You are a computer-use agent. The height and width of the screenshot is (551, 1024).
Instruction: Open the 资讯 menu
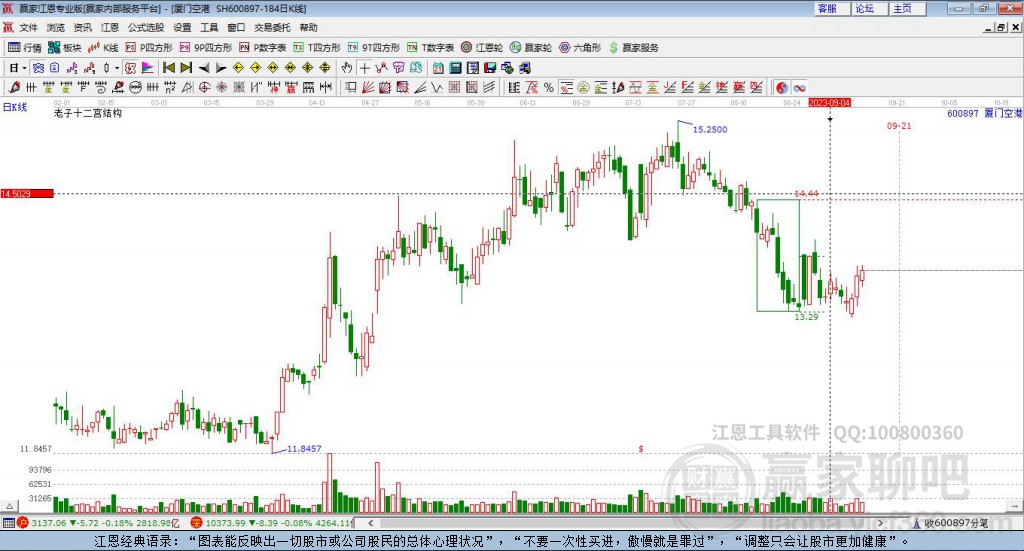(x=82, y=27)
